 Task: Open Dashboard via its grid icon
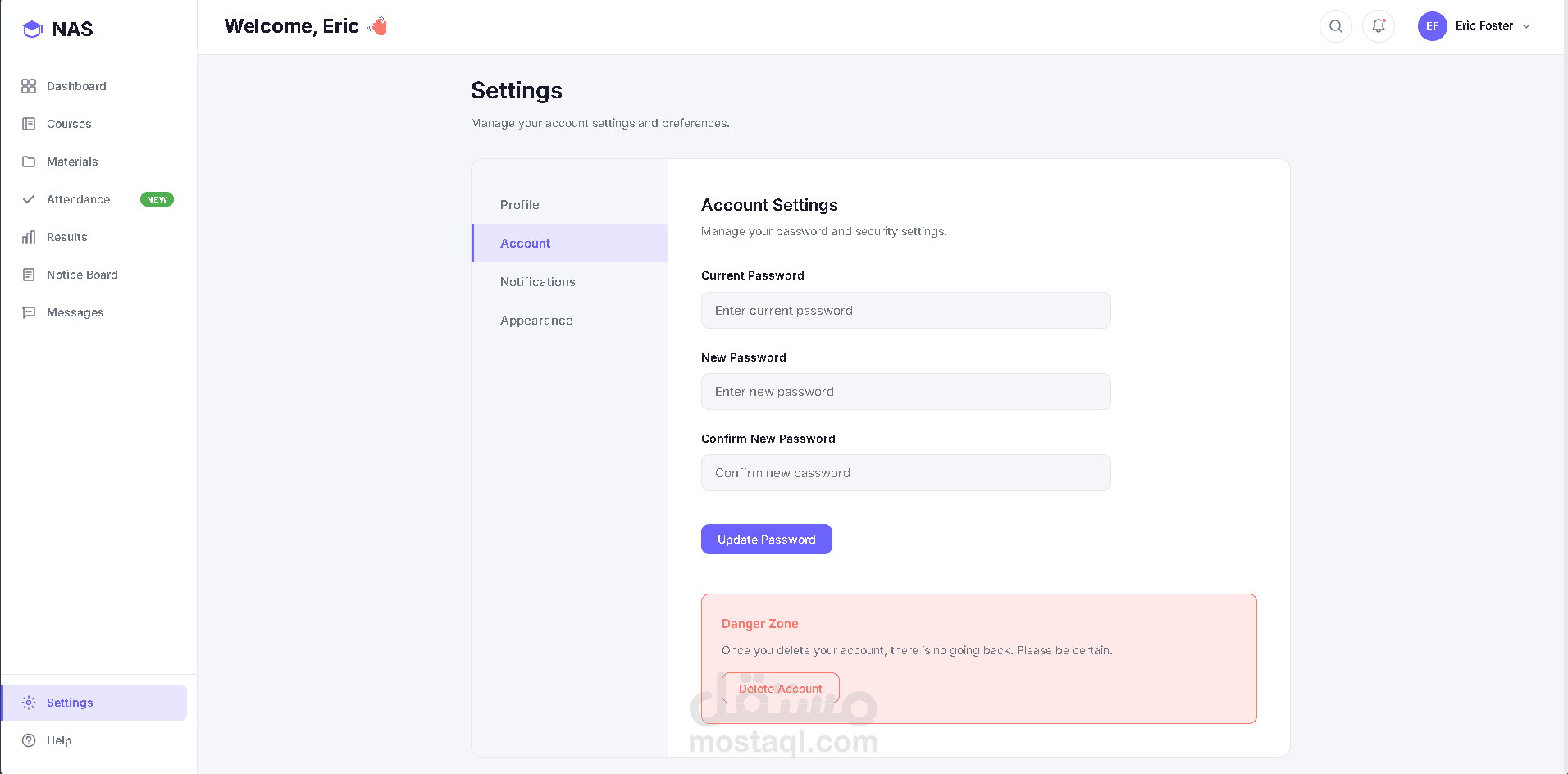[x=29, y=86]
